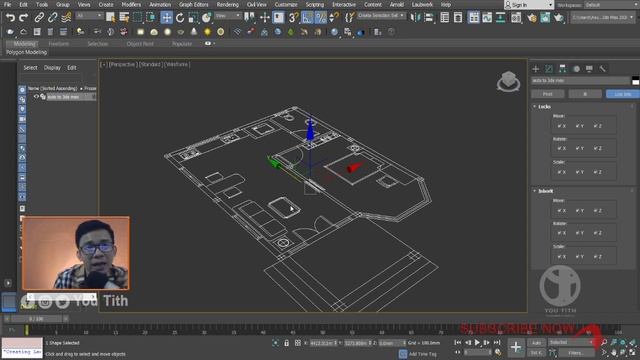Image resolution: width=640 pixels, height=360 pixels.
Task: Toggle Scale X under Inherit
Action: click(x=562, y=256)
